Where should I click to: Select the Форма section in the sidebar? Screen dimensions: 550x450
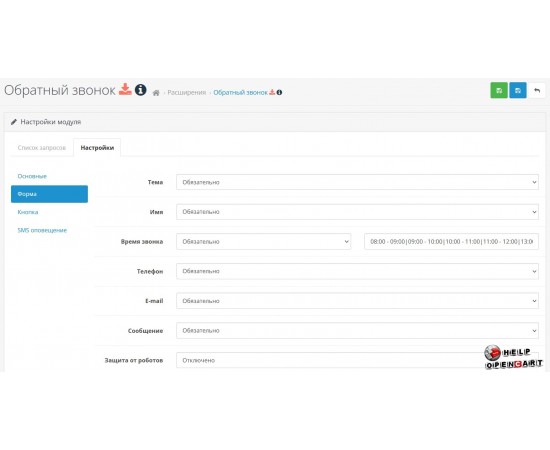(49, 194)
